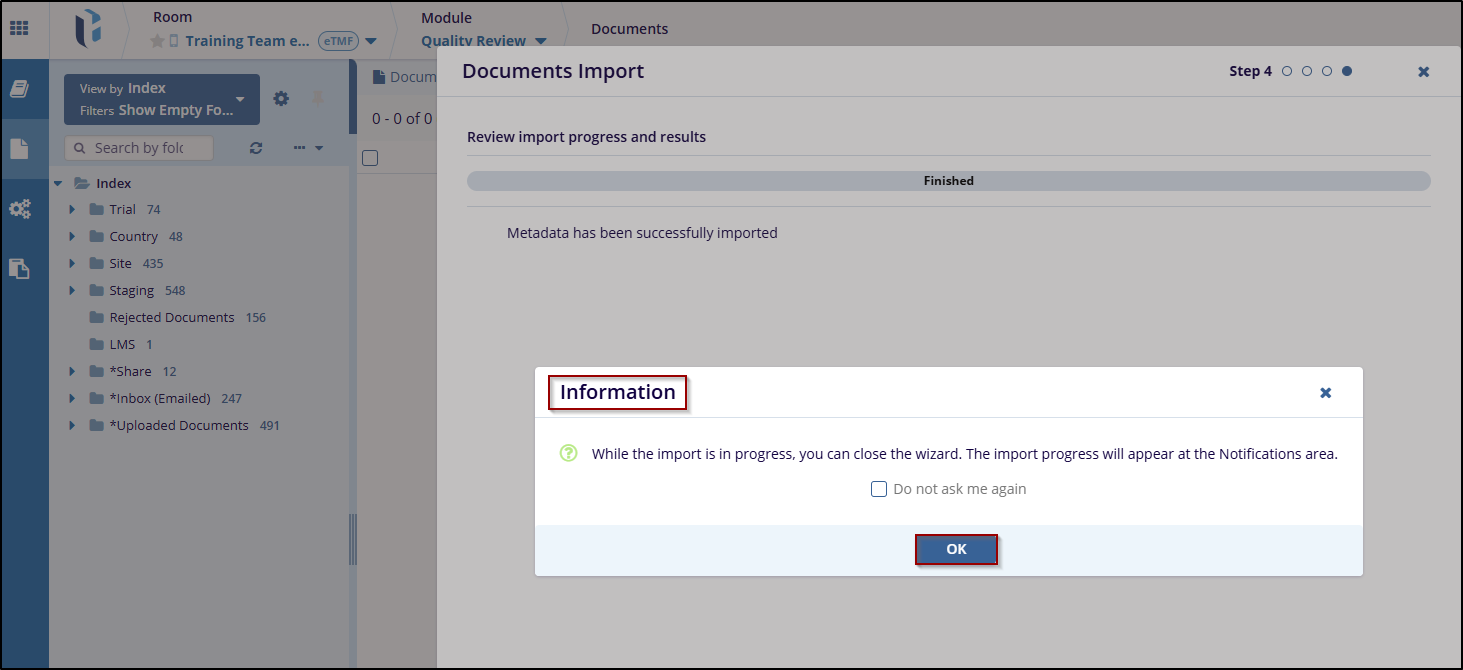The width and height of the screenshot is (1463, 670).
Task: Tick the select-all documents checkbox
Action: tap(370, 158)
